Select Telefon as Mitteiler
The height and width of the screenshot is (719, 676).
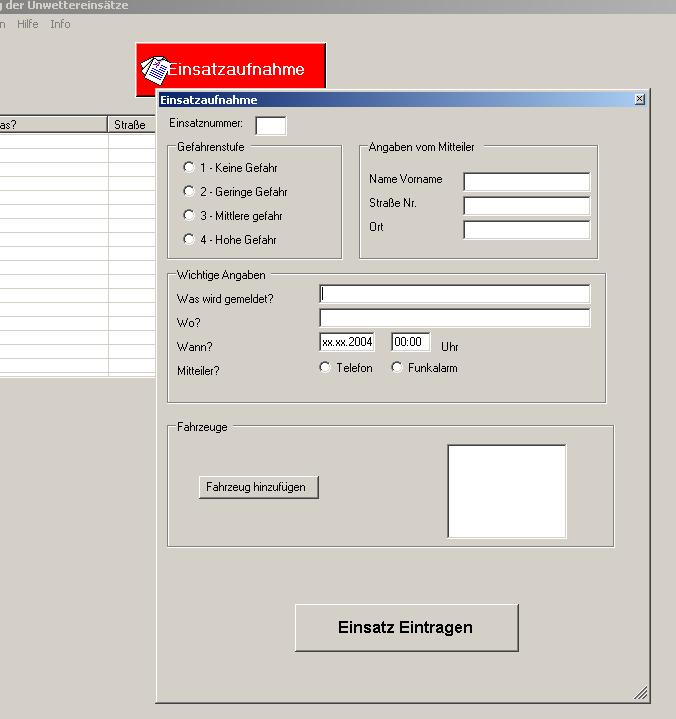[325, 368]
